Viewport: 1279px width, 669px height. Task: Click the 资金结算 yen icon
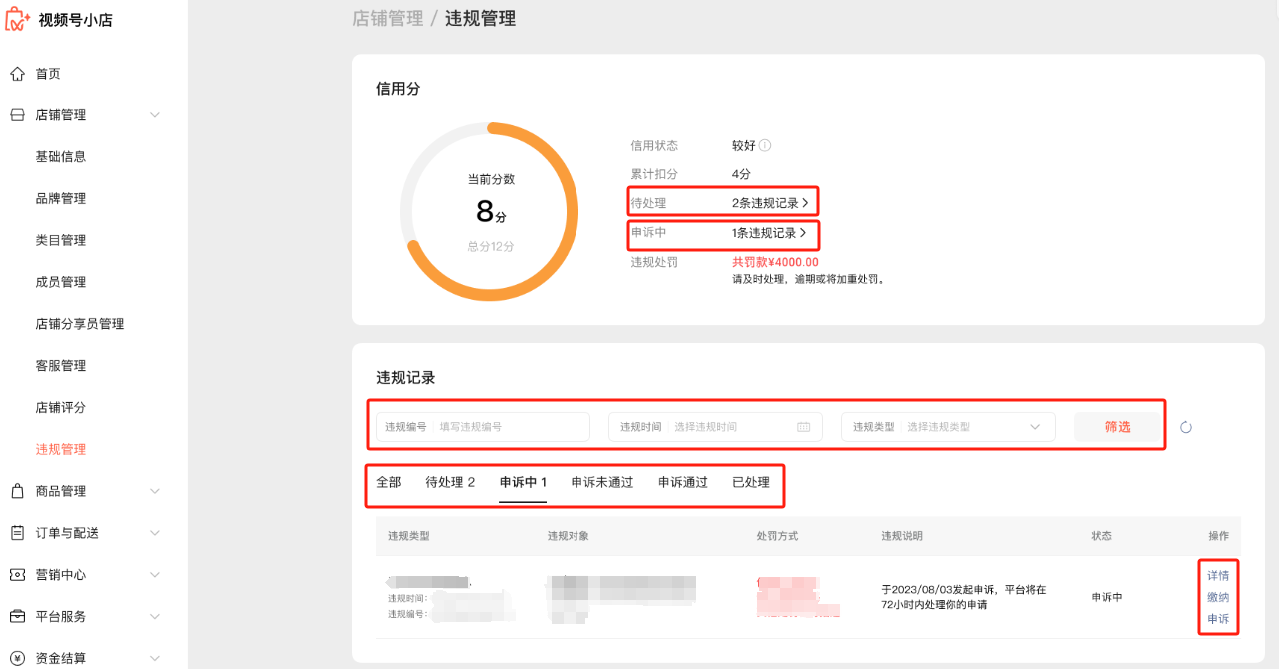coord(17,658)
